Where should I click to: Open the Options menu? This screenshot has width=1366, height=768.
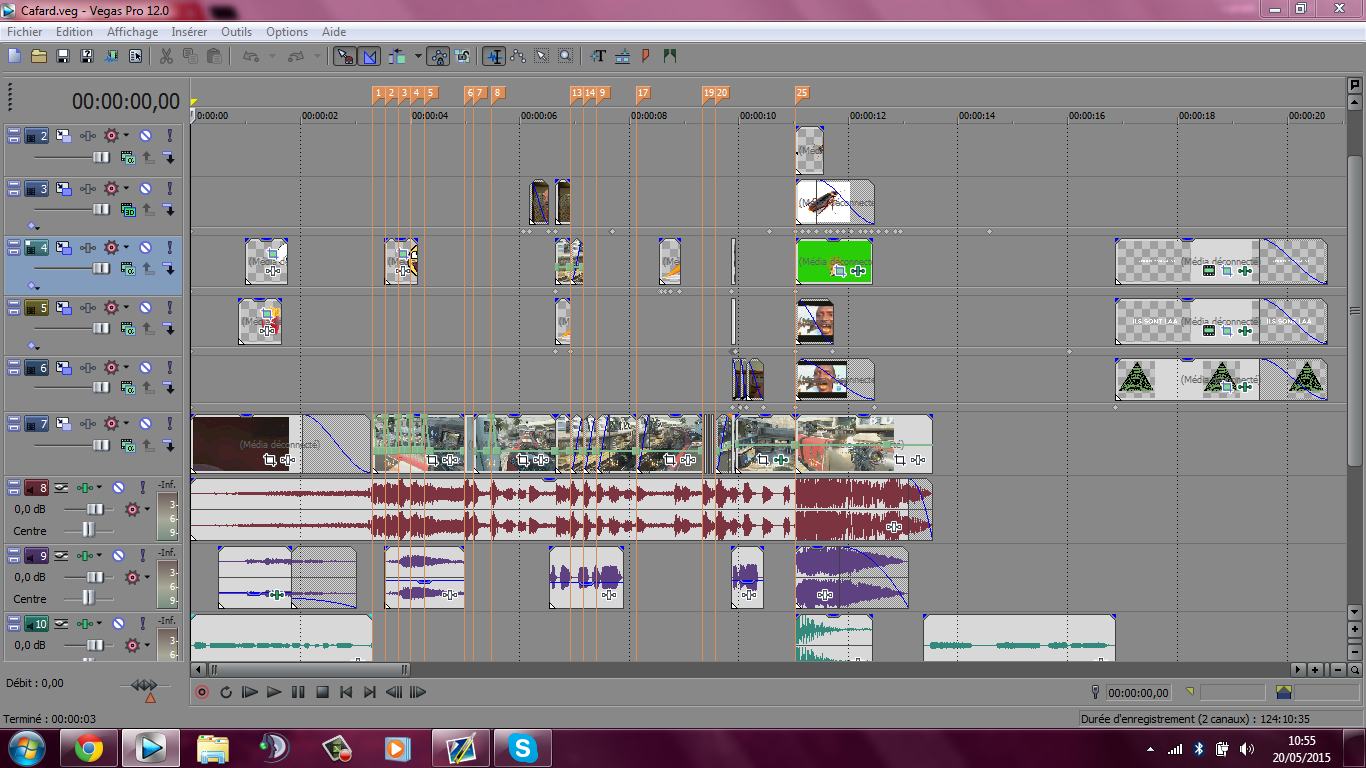(287, 32)
